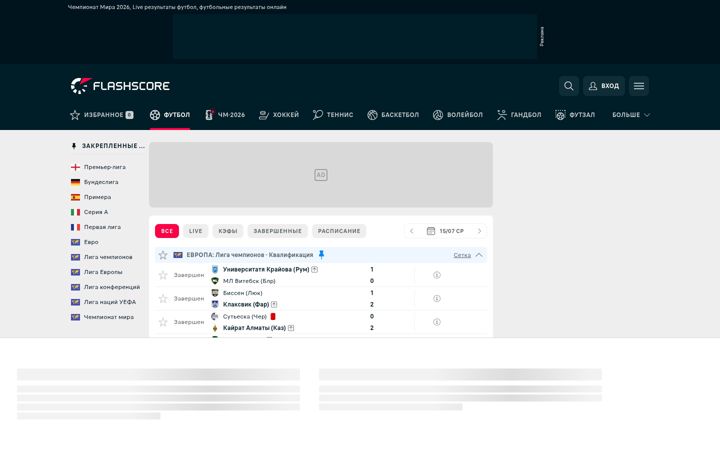720x450 pixels.
Task: Favorite the Биссен vs Клаксвик match star
Action: tap(163, 298)
